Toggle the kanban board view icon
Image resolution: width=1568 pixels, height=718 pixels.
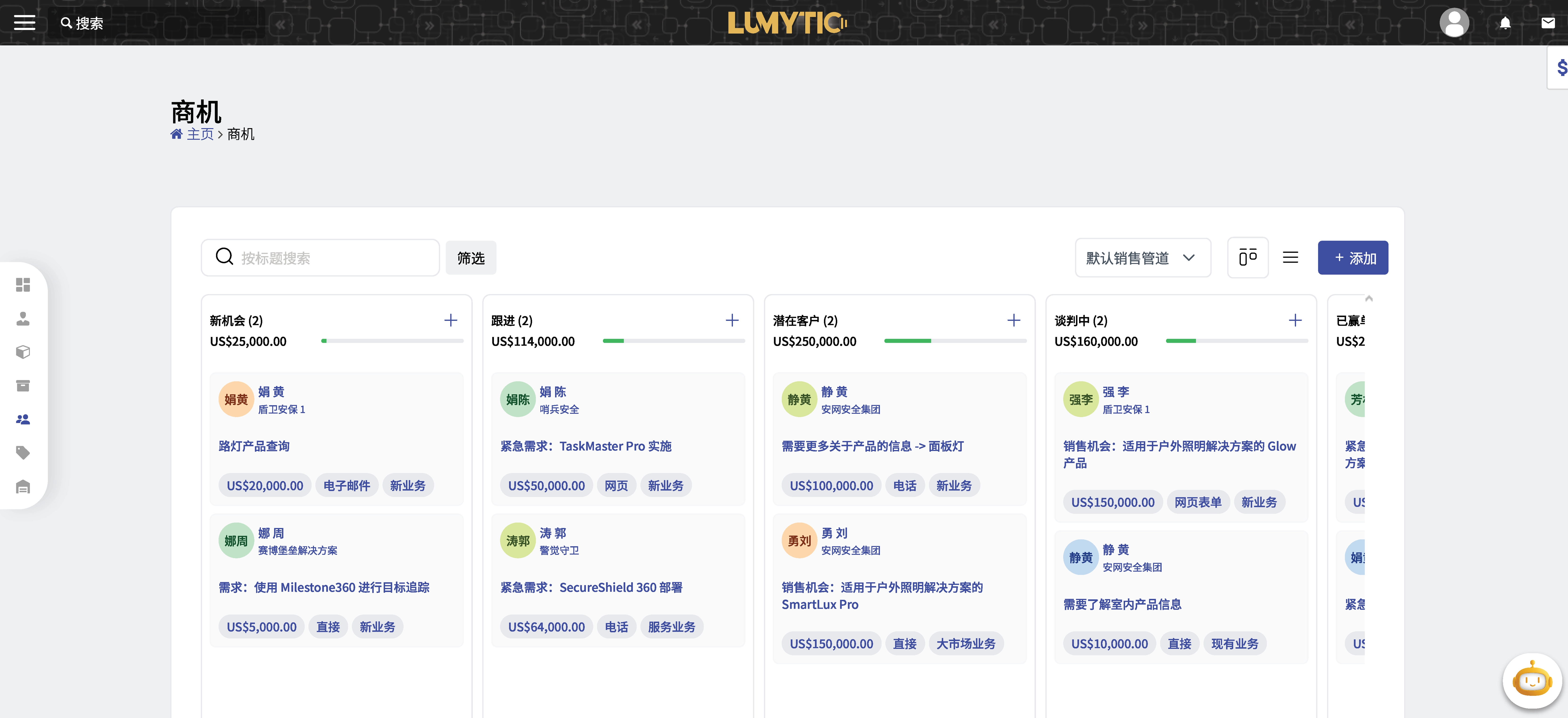(1248, 257)
